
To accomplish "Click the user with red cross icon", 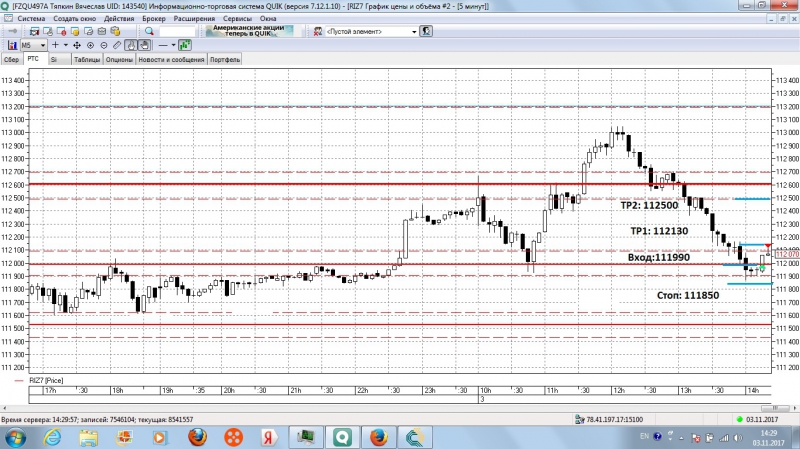I will point(317,32).
